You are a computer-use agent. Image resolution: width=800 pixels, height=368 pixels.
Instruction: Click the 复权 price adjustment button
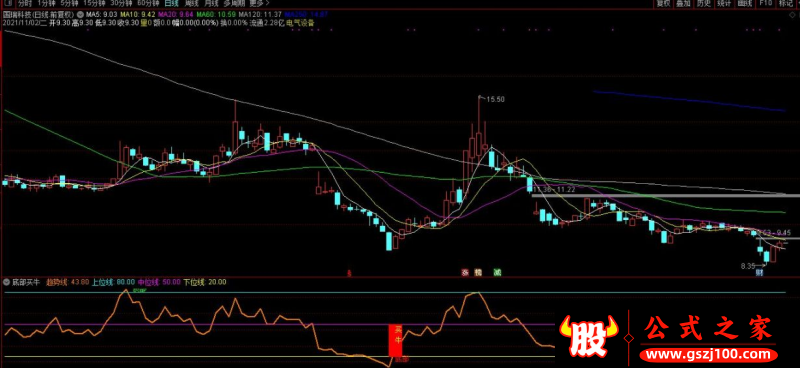(663, 4)
